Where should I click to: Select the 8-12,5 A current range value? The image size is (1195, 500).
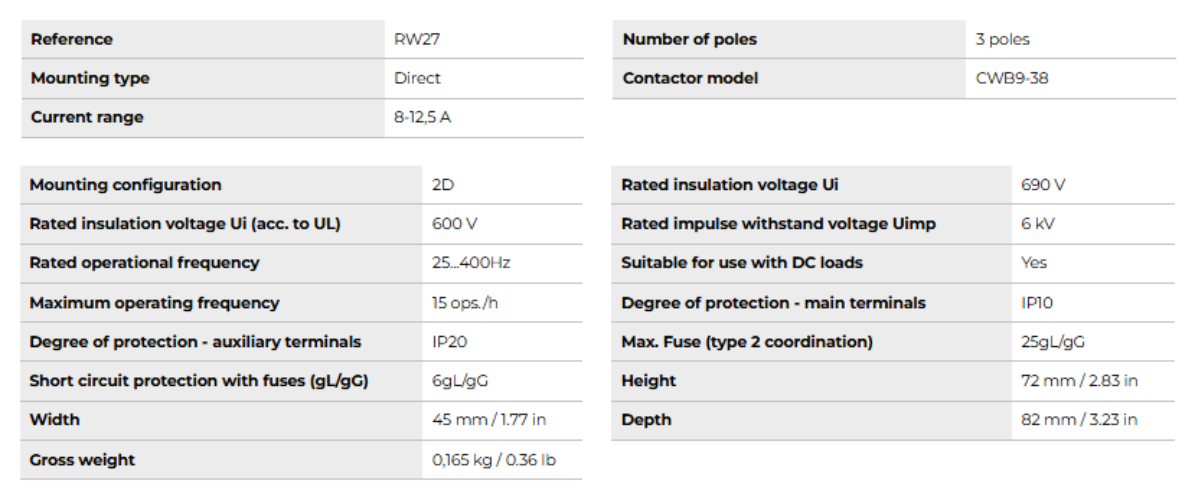click(422, 117)
